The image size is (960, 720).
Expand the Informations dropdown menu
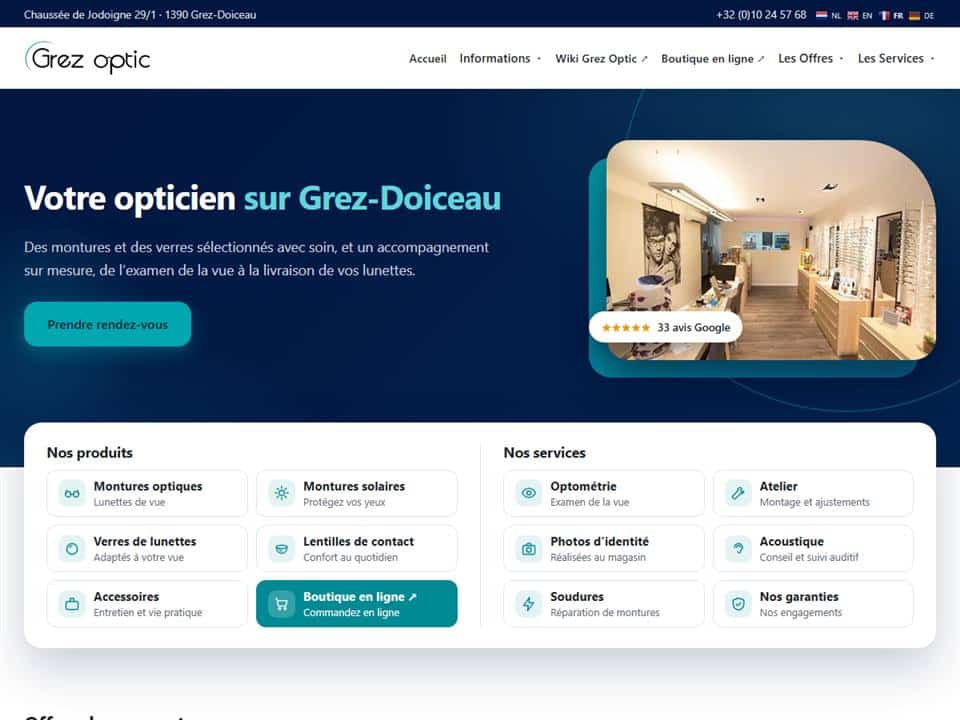tap(500, 58)
